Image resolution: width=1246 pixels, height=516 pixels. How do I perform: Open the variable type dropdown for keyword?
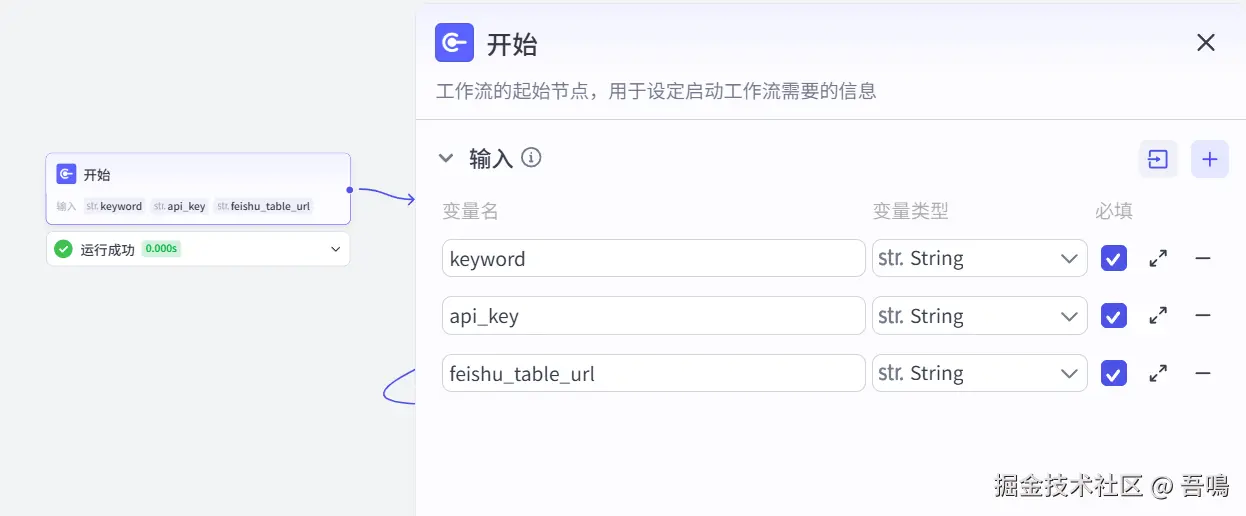(x=980, y=258)
